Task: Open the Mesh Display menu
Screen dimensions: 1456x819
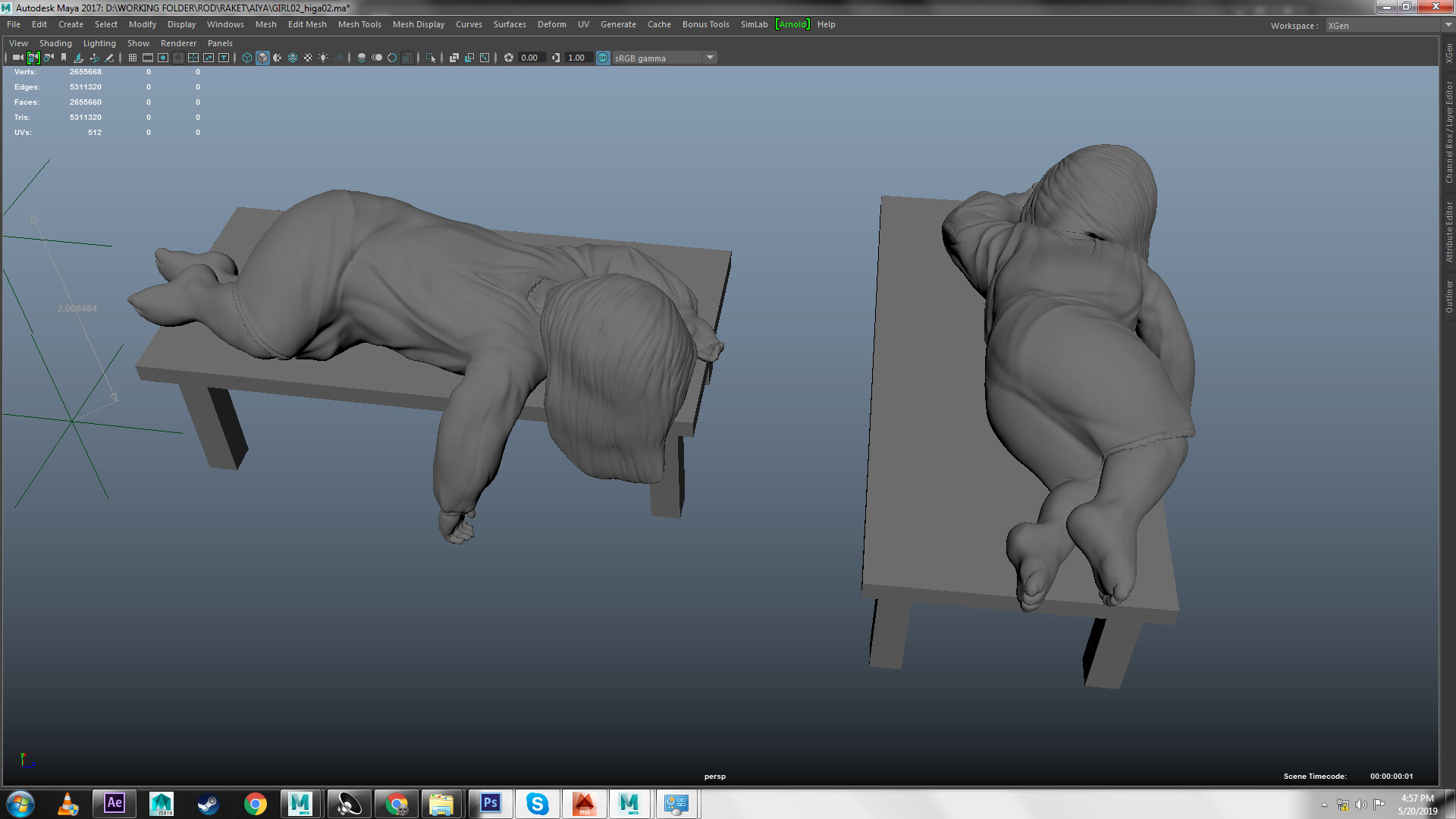Action: 419,24
